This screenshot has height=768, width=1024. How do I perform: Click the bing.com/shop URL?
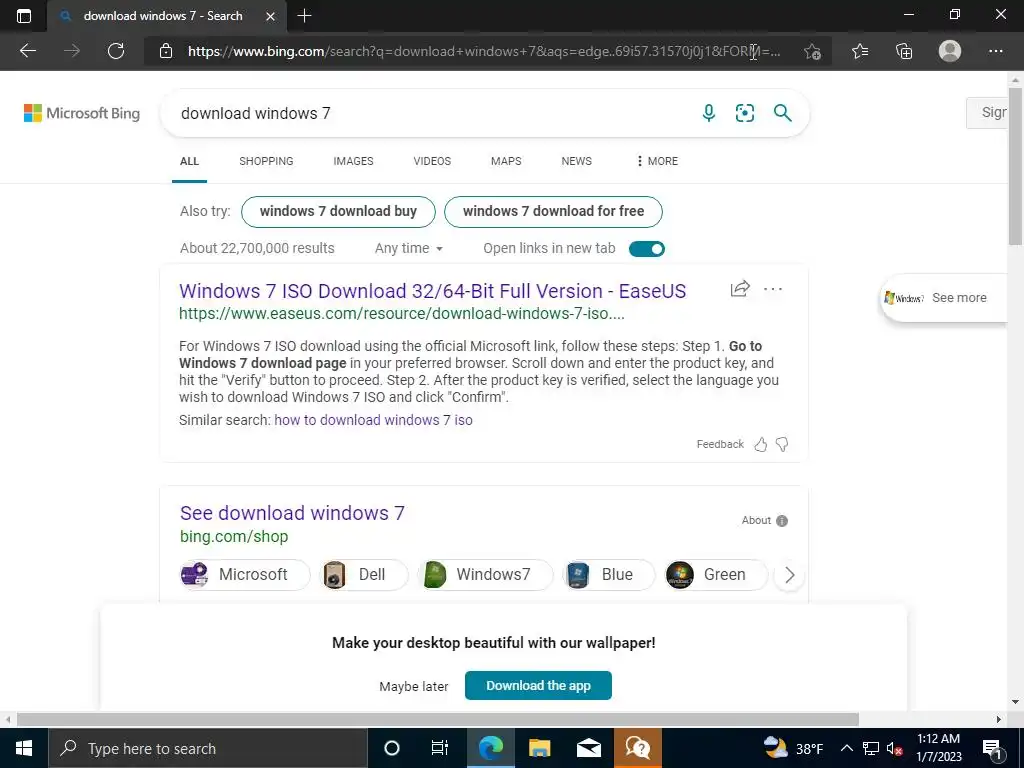tap(234, 536)
